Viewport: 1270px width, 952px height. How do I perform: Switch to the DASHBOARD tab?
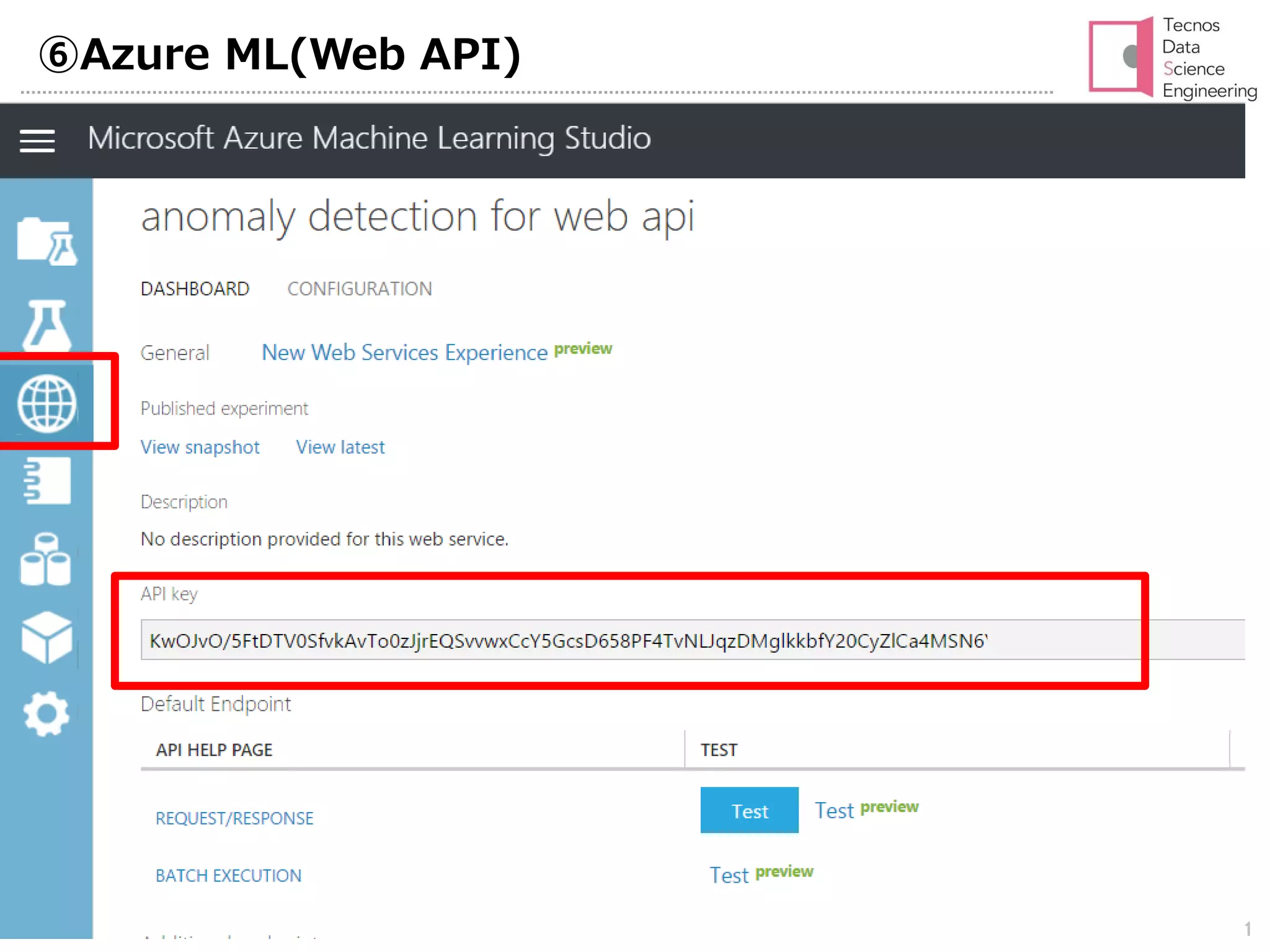tap(195, 289)
